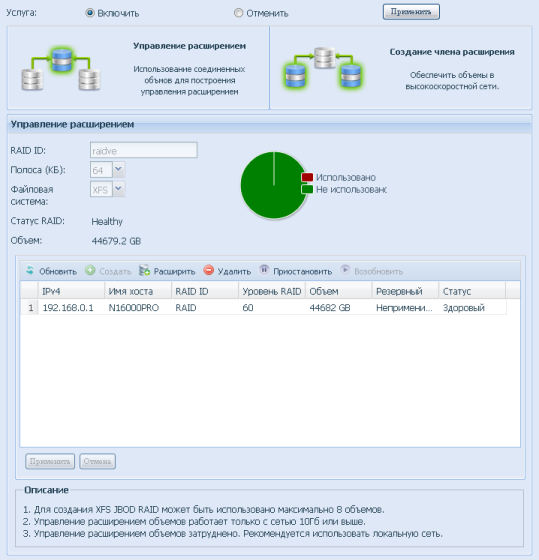The height and width of the screenshot is (560, 539).
Task: Select the 192.168.0.1 table row
Action: pyautogui.click(x=263, y=308)
